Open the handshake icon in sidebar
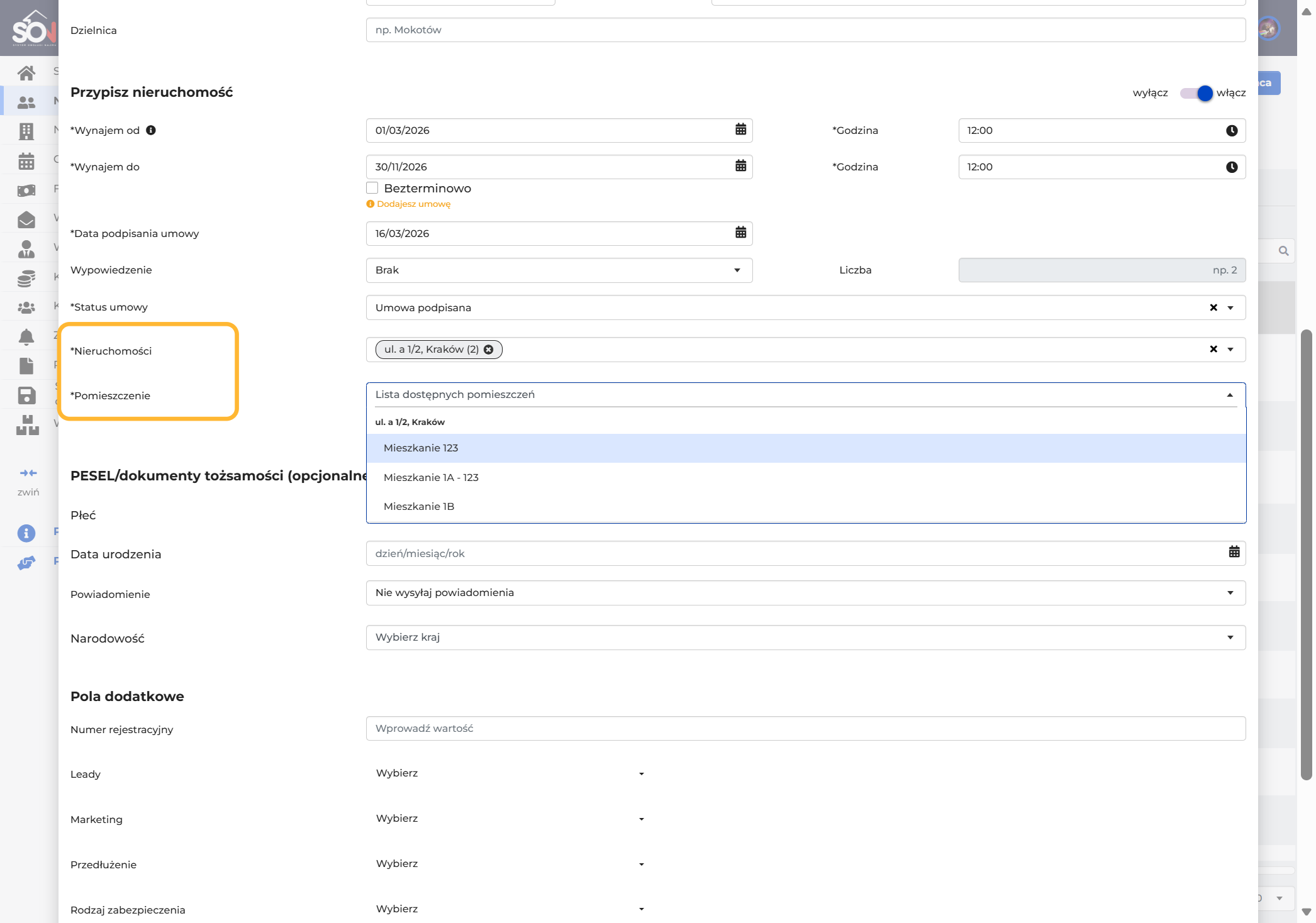This screenshot has height=923, width=1316. (x=26, y=563)
